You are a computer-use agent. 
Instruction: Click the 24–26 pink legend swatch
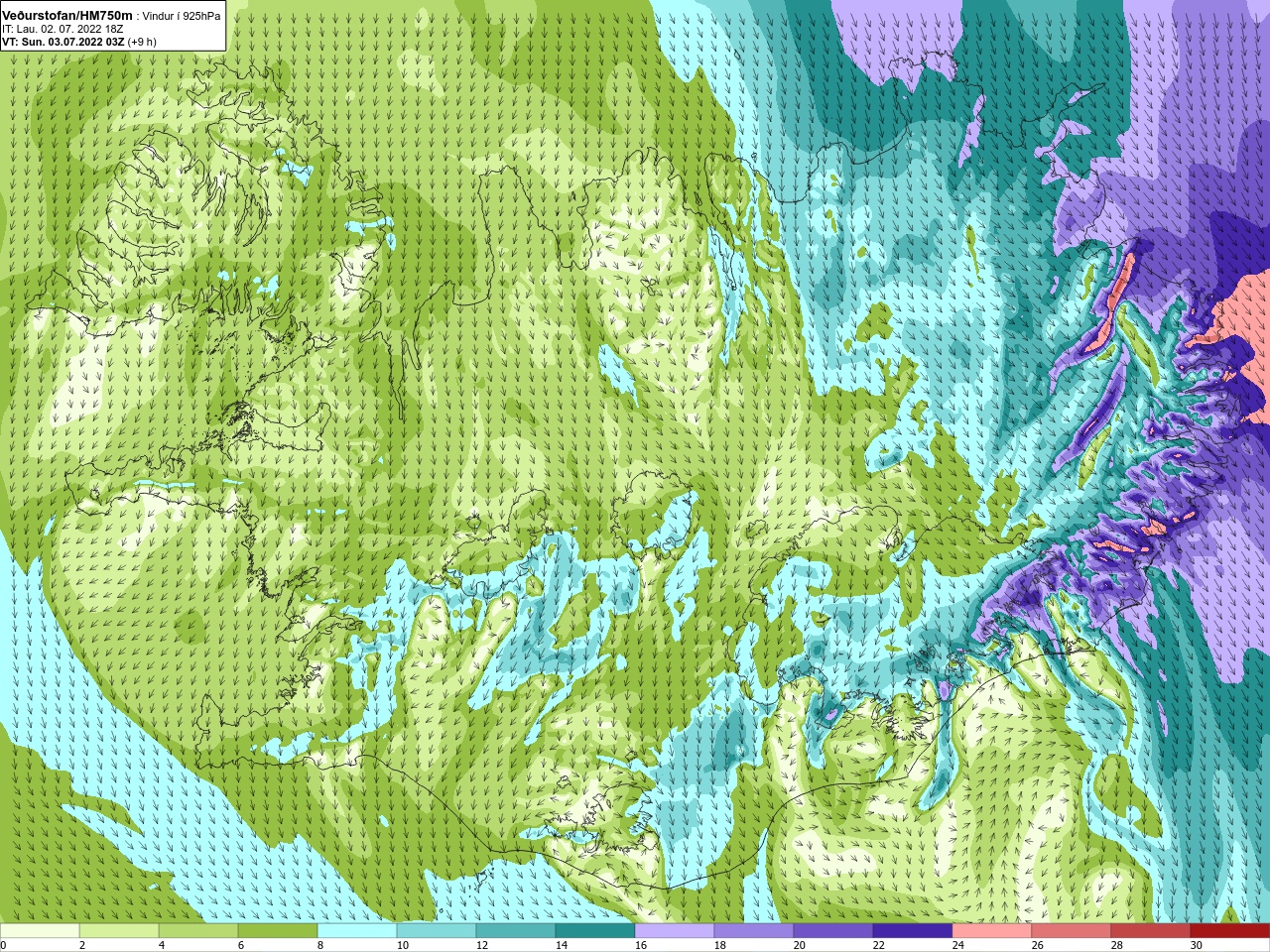coord(992,930)
